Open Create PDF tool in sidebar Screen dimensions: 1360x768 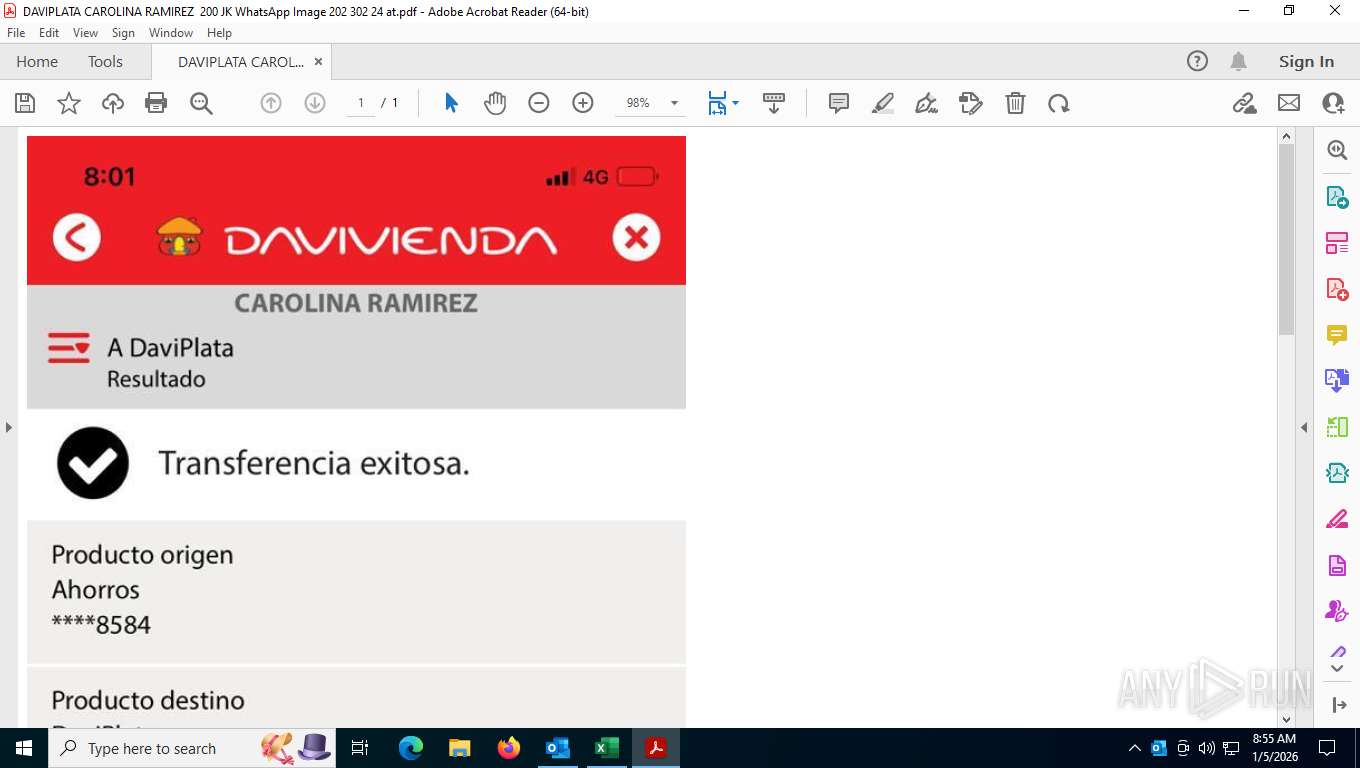[1337, 289]
